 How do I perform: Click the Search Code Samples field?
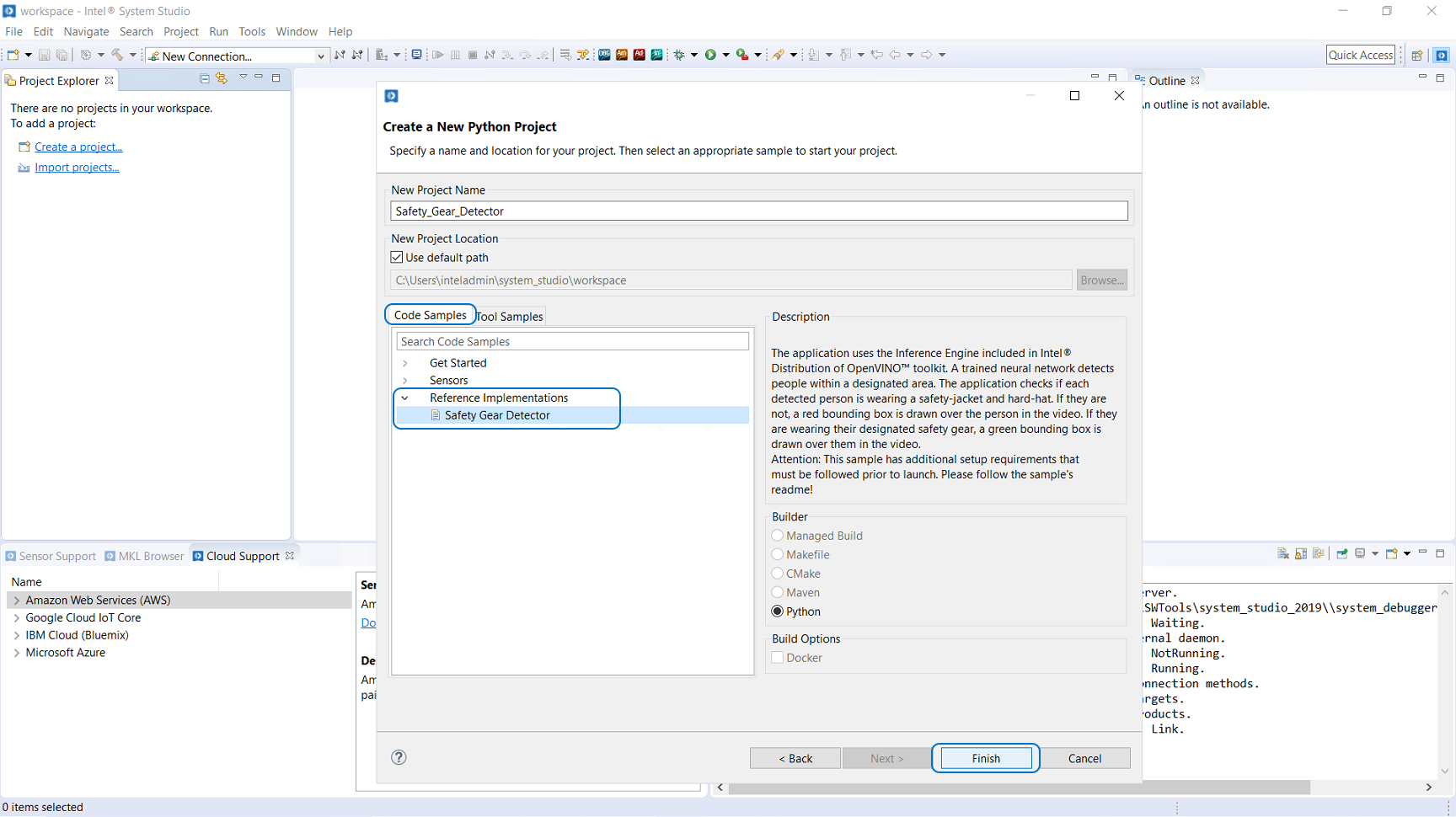click(x=572, y=341)
